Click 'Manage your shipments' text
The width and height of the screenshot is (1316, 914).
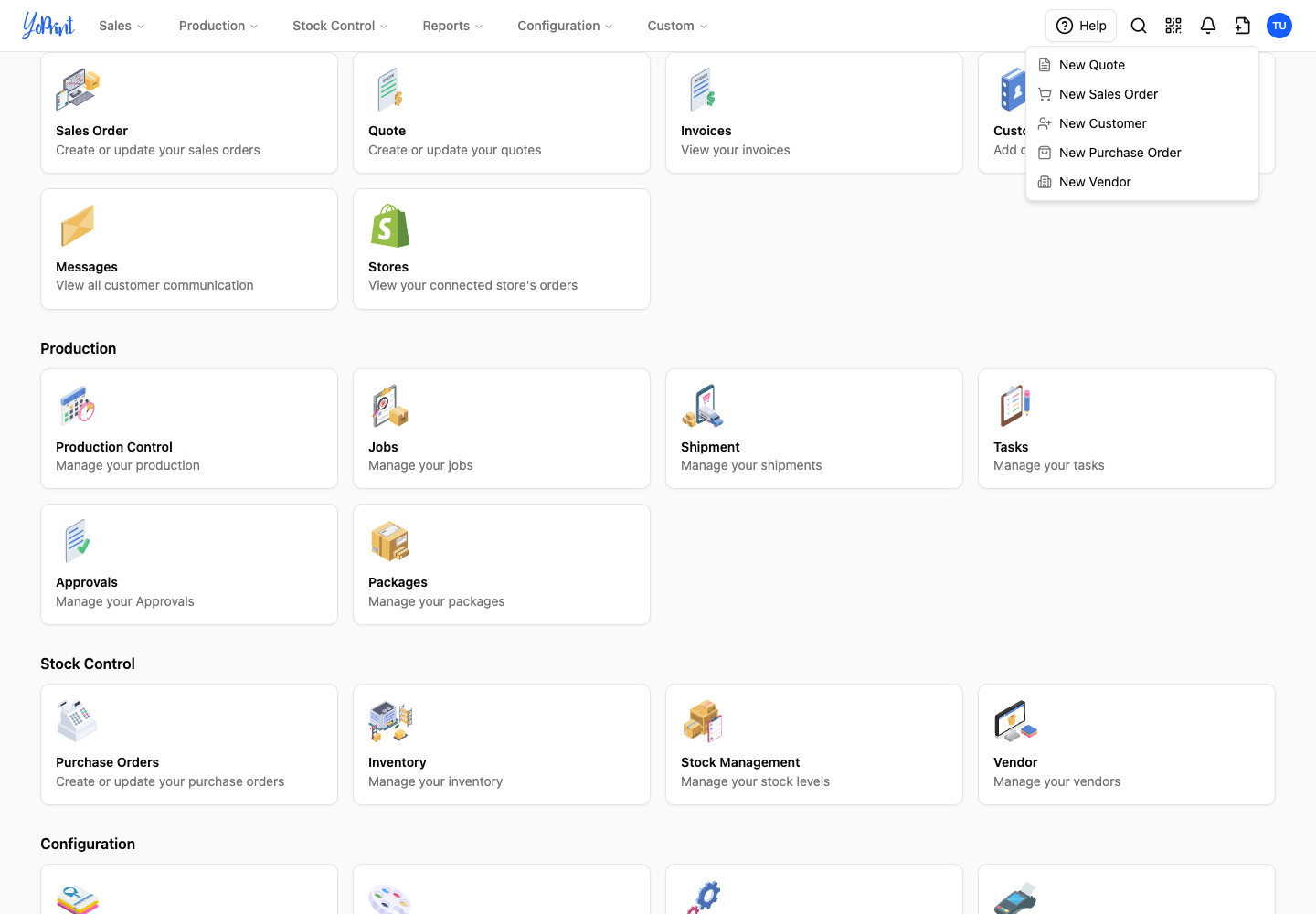[x=751, y=465]
